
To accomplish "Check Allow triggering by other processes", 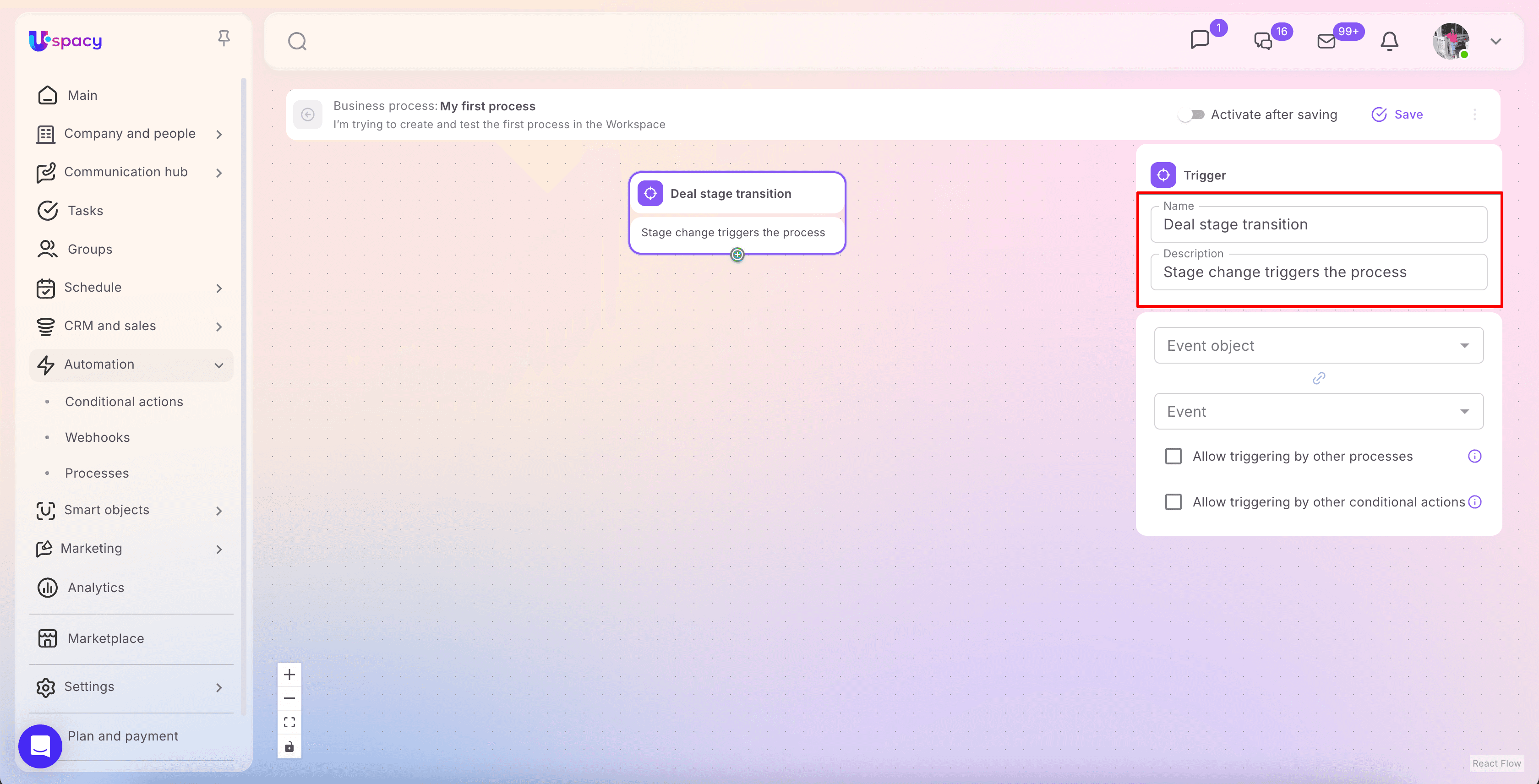I will click(1173, 456).
